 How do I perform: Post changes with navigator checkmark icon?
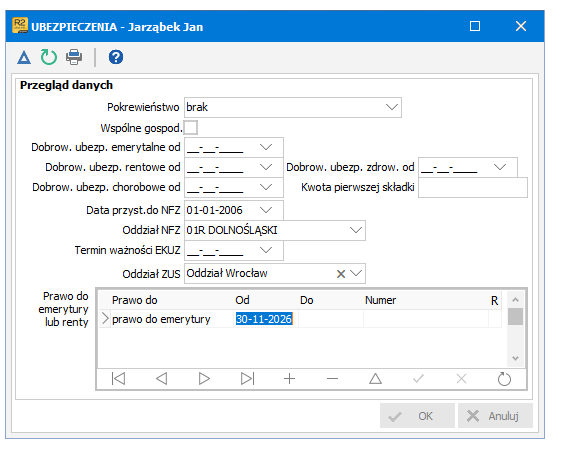point(418,379)
